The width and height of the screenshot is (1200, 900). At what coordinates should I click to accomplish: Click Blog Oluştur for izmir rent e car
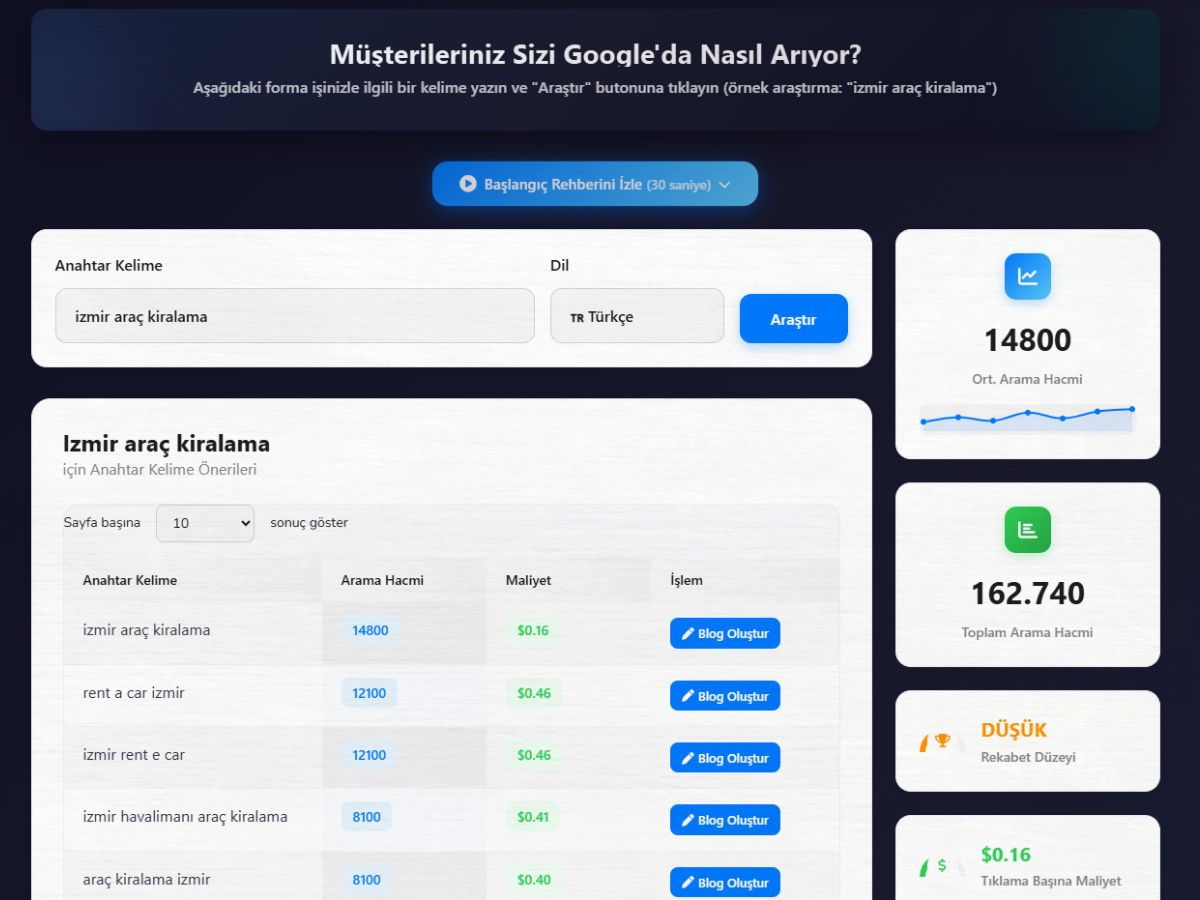click(724, 758)
